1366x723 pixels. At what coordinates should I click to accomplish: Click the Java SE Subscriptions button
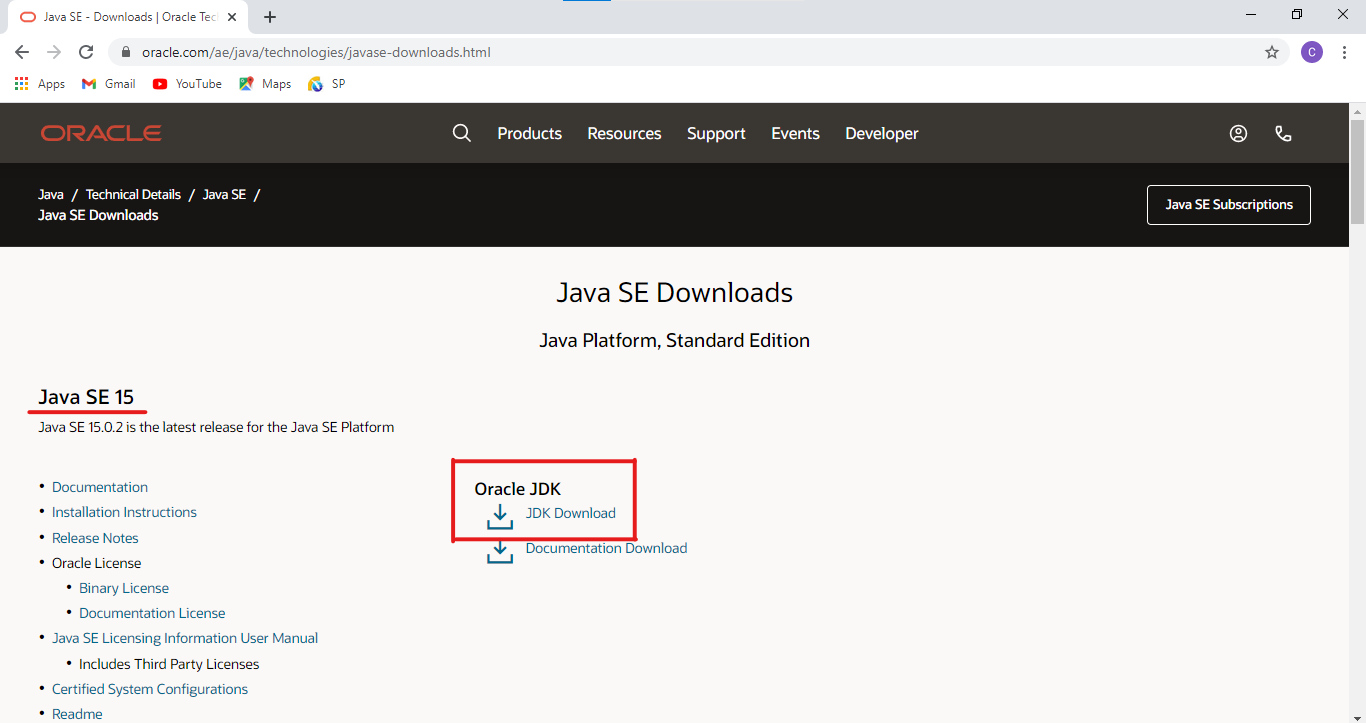click(x=1228, y=204)
